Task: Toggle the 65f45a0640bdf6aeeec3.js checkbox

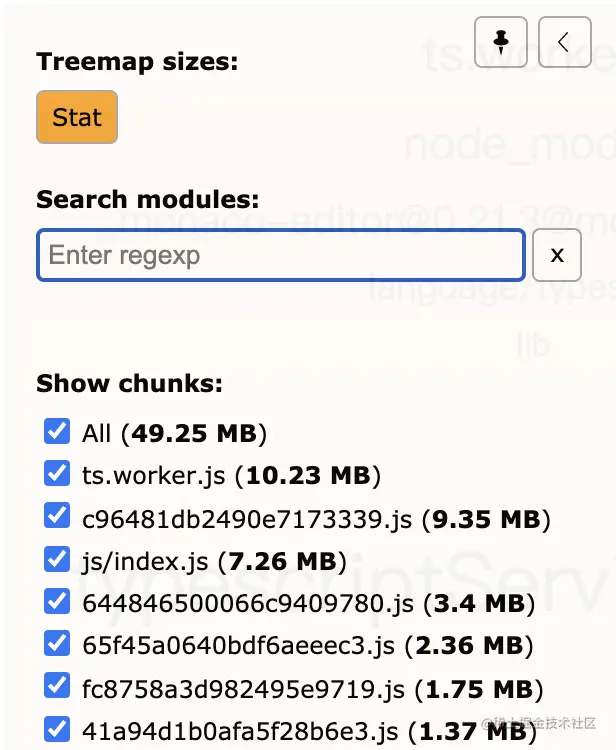Action: (x=56, y=643)
